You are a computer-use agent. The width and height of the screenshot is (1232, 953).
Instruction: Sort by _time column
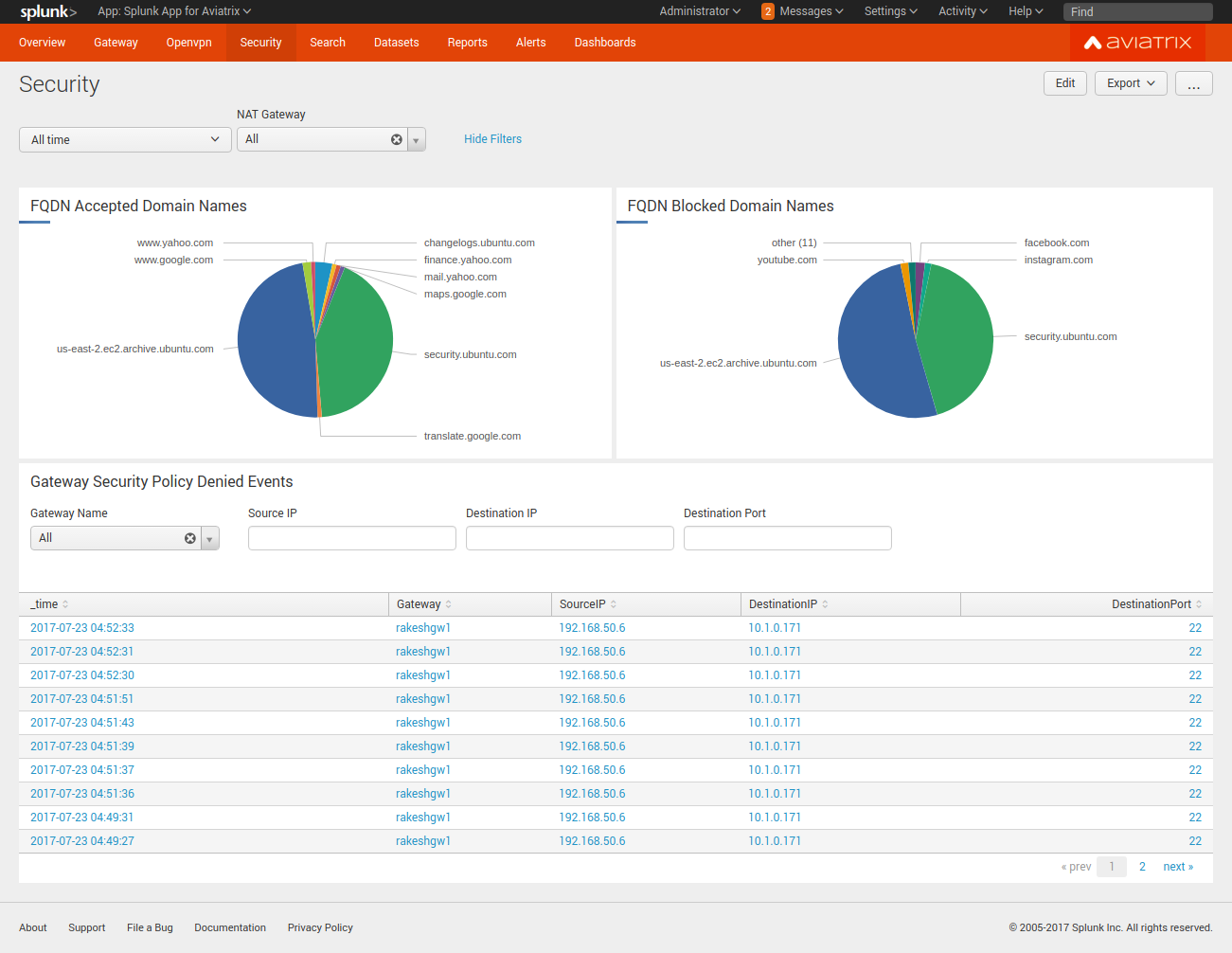[49, 604]
